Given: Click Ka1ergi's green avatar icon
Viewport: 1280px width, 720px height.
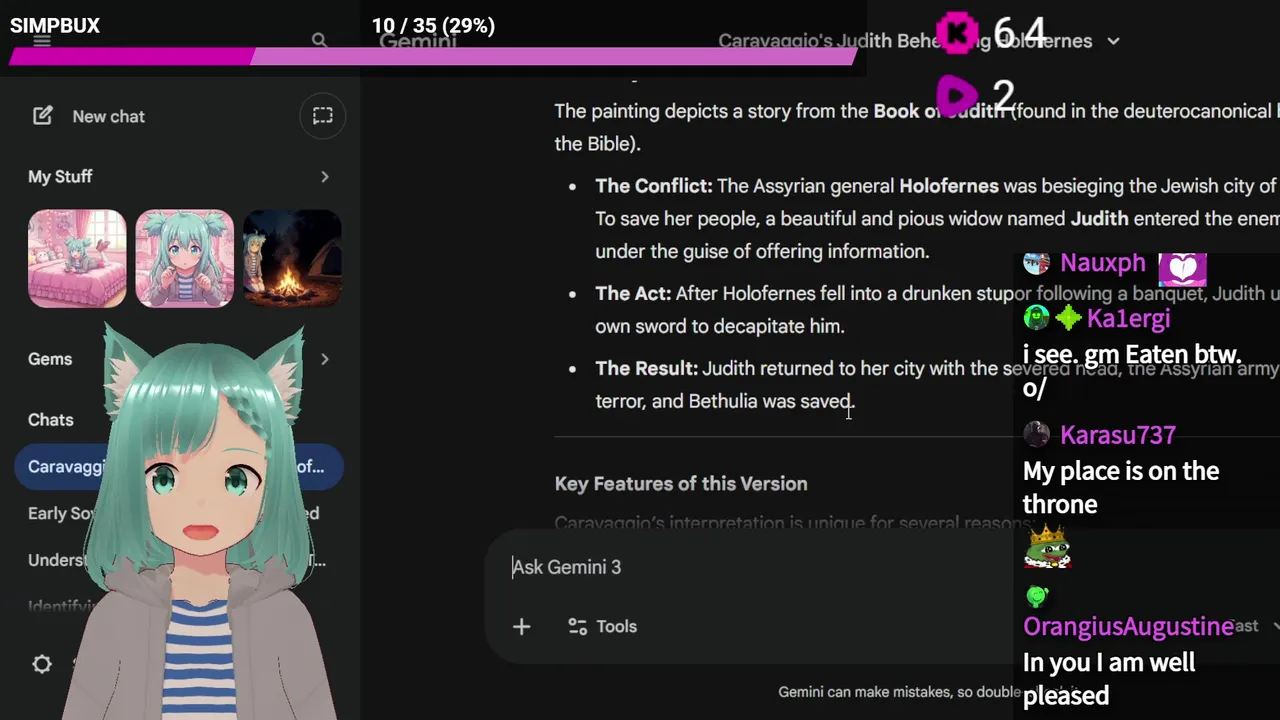Looking at the screenshot, I should 1037,318.
